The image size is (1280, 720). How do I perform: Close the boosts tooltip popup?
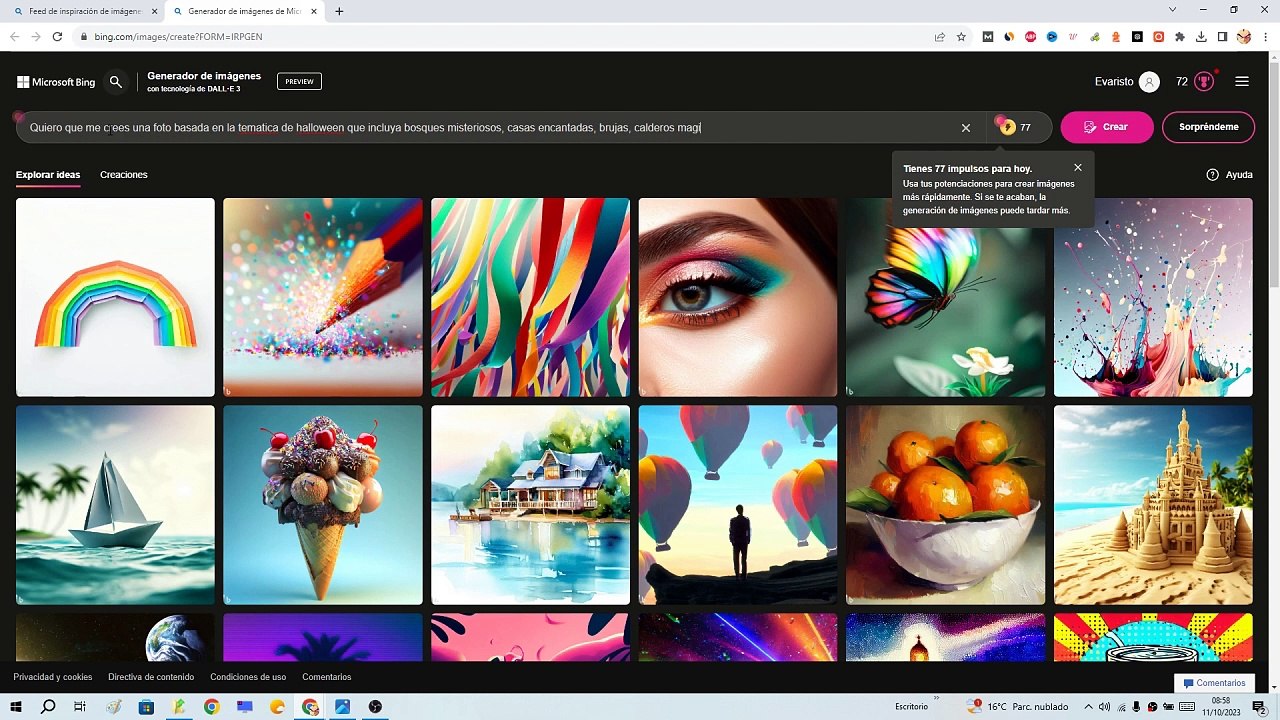pyautogui.click(x=1078, y=168)
